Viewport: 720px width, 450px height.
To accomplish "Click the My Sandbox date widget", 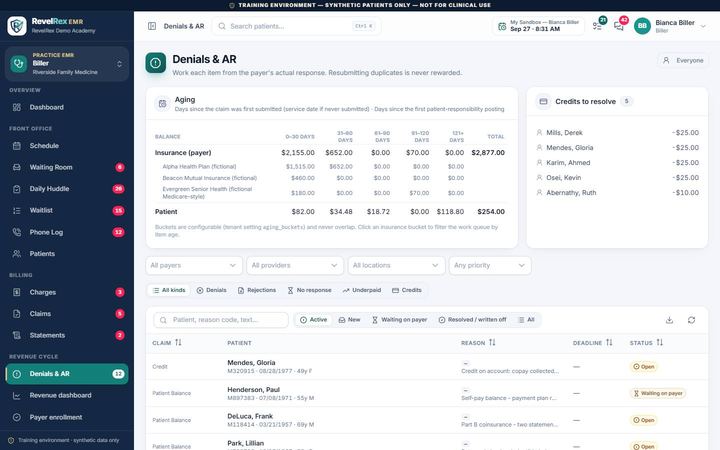I will tap(538, 26).
